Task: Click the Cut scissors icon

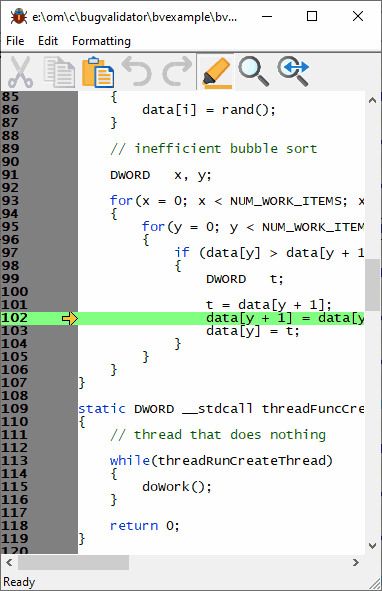Action: [20, 72]
